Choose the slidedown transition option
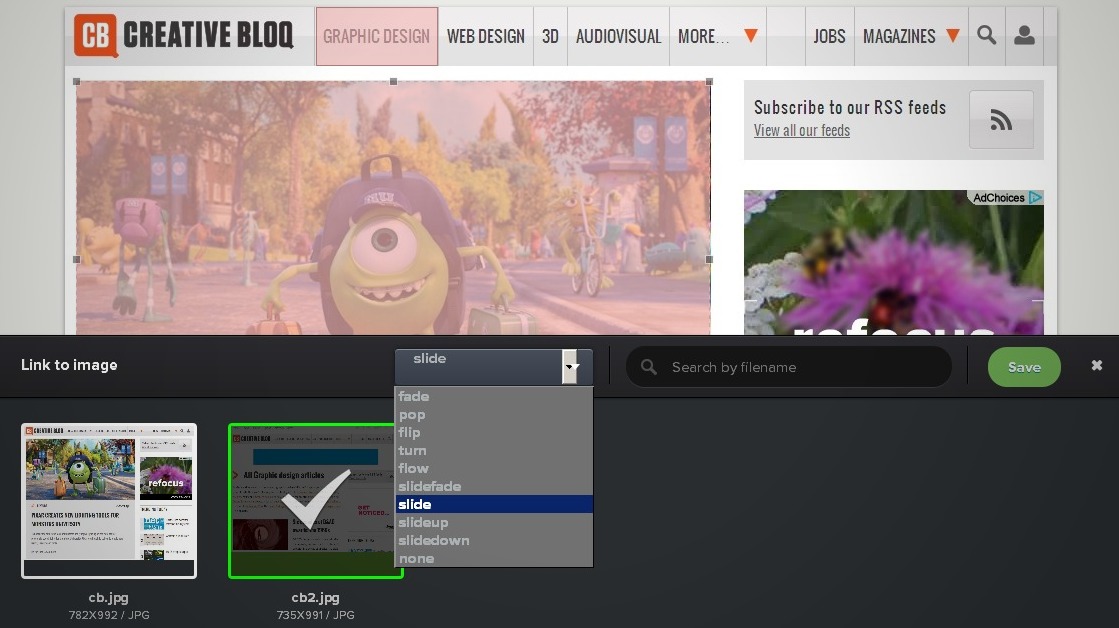This screenshot has height=628, width=1119. pyautogui.click(x=494, y=540)
